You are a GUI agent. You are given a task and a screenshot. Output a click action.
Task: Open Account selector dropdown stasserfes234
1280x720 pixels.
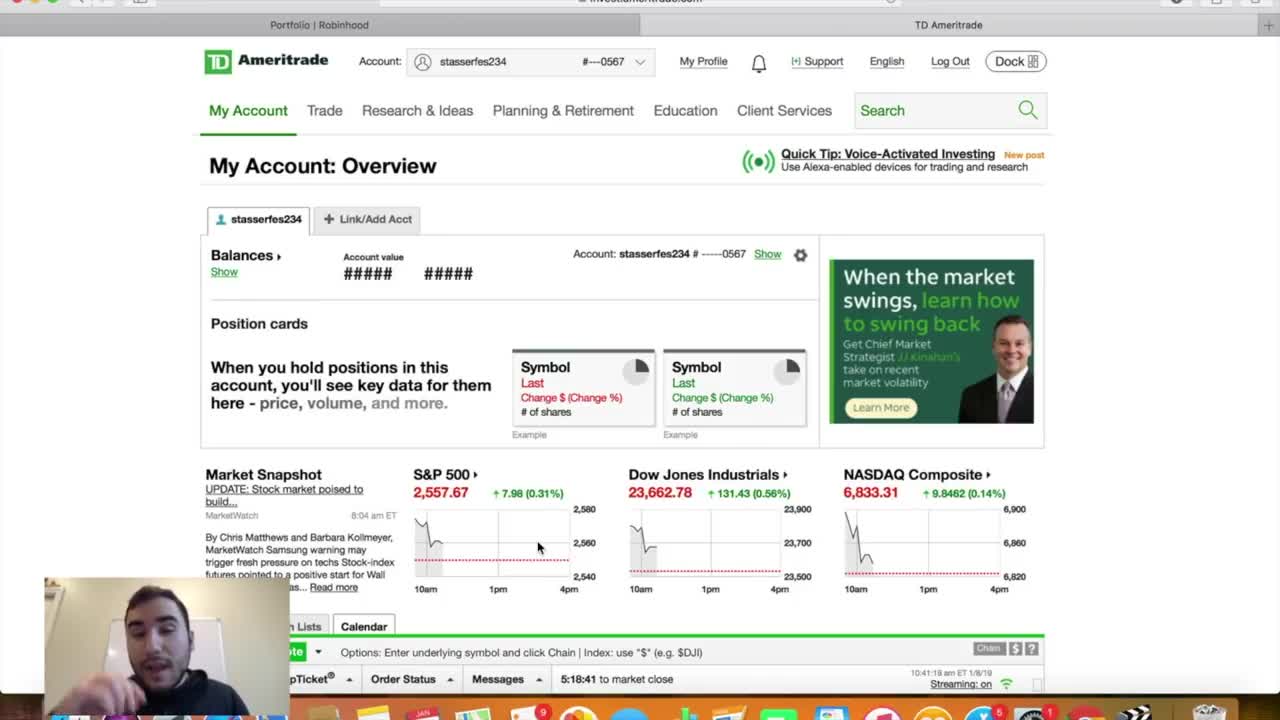531,62
